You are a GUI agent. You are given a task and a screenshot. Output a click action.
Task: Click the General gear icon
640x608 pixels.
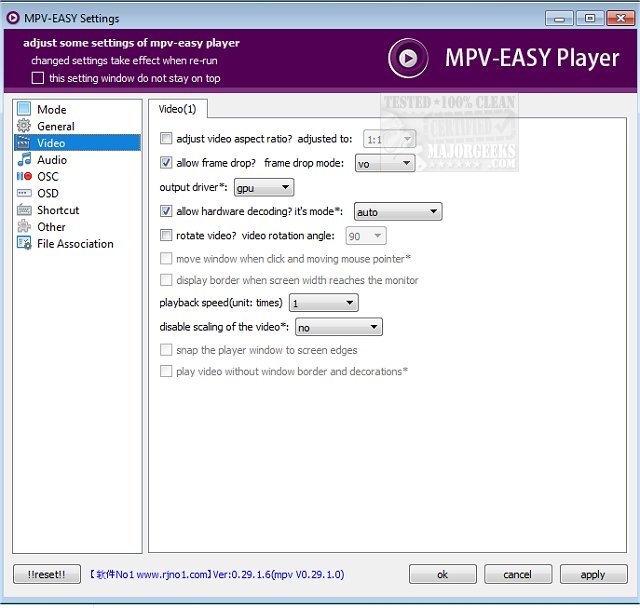click(24, 126)
